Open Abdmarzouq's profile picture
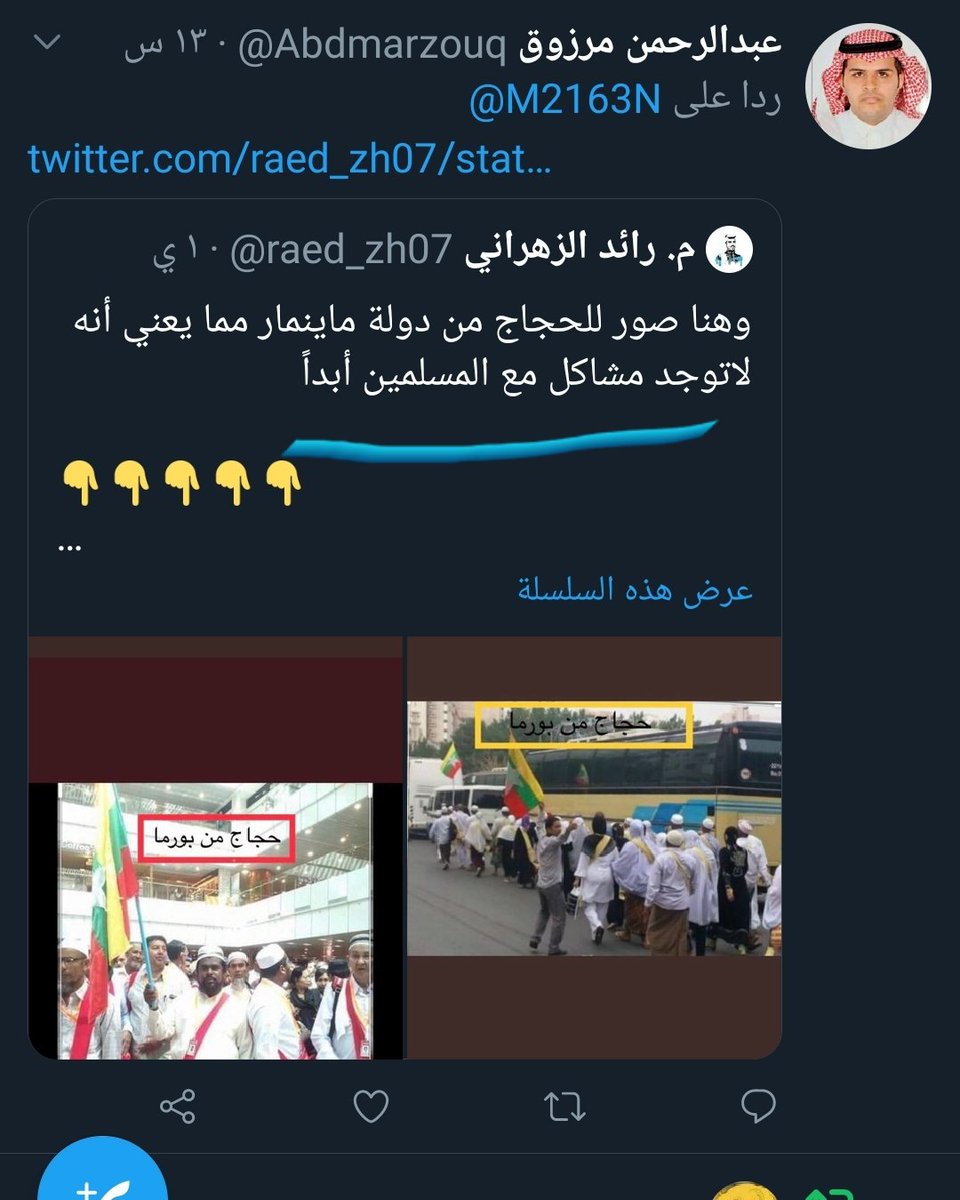The height and width of the screenshot is (1200, 960). pyautogui.click(x=868, y=87)
